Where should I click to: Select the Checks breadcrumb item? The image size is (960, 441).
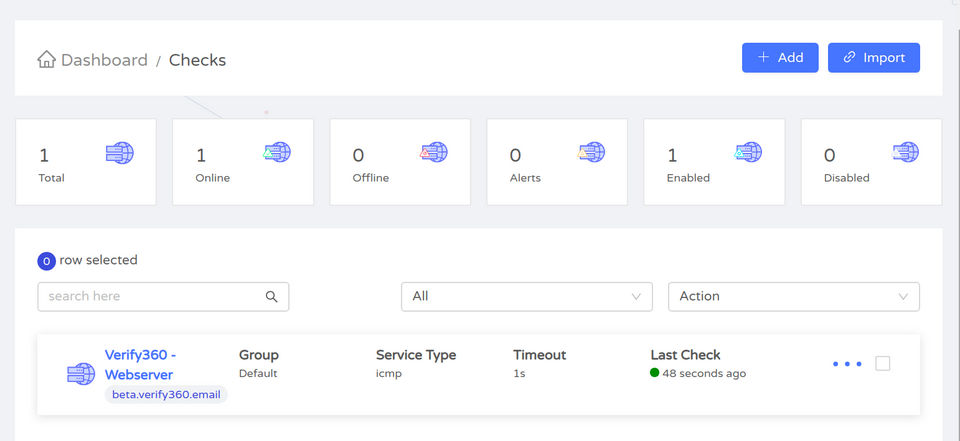point(197,60)
